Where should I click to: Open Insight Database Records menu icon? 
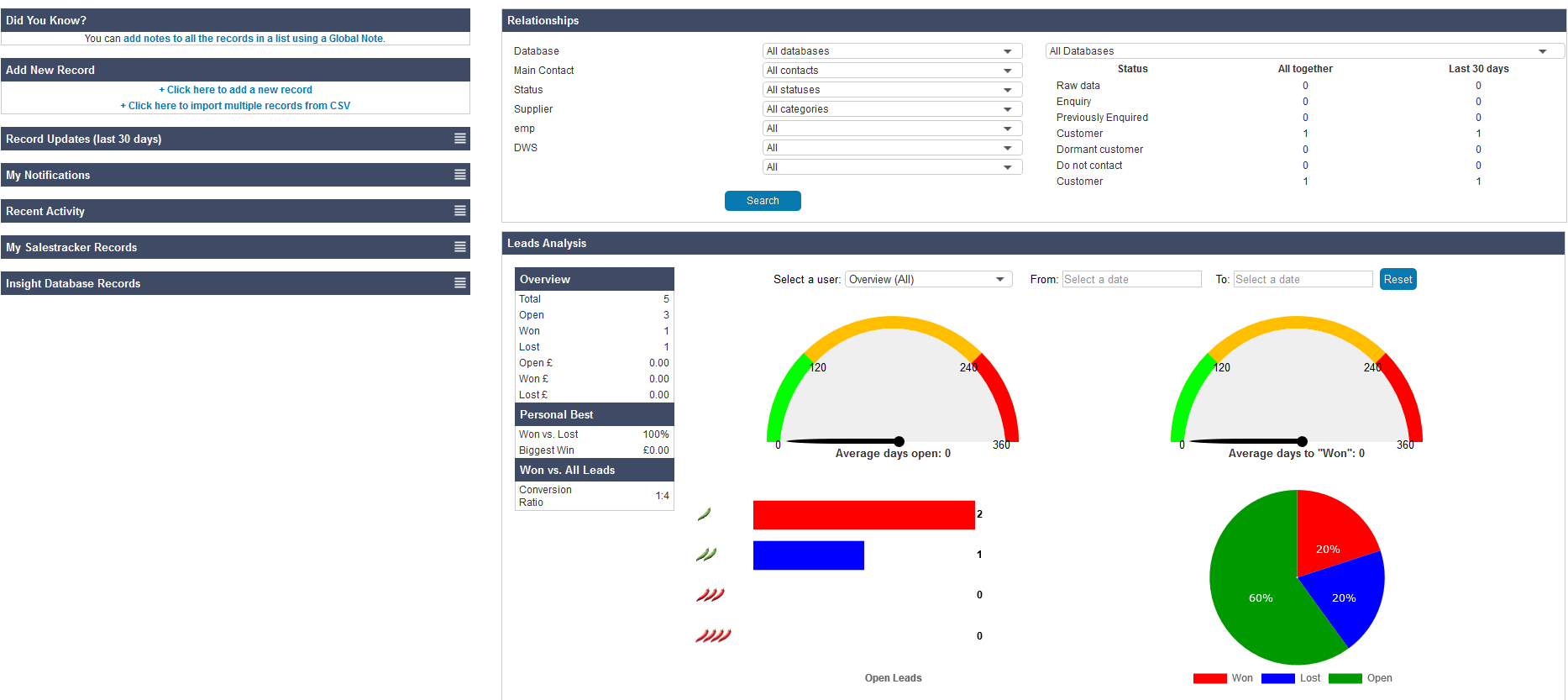tap(459, 283)
